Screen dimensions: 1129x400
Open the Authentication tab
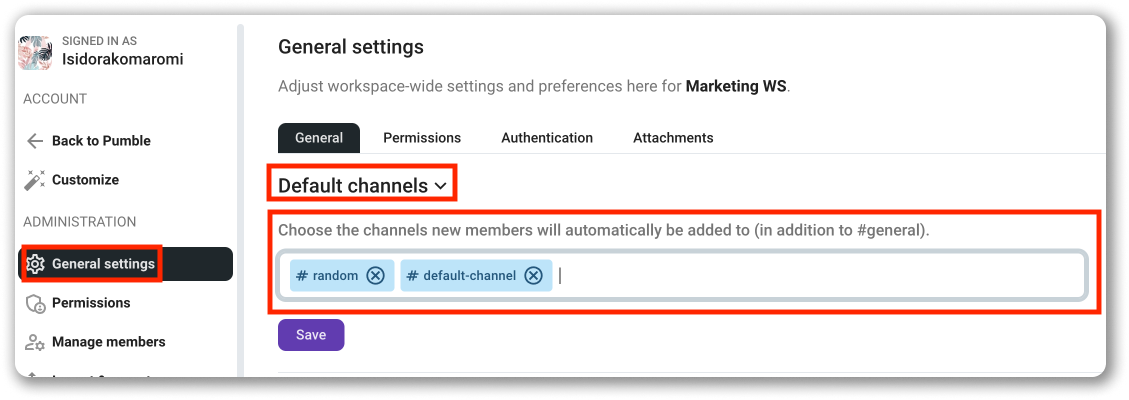tap(547, 138)
